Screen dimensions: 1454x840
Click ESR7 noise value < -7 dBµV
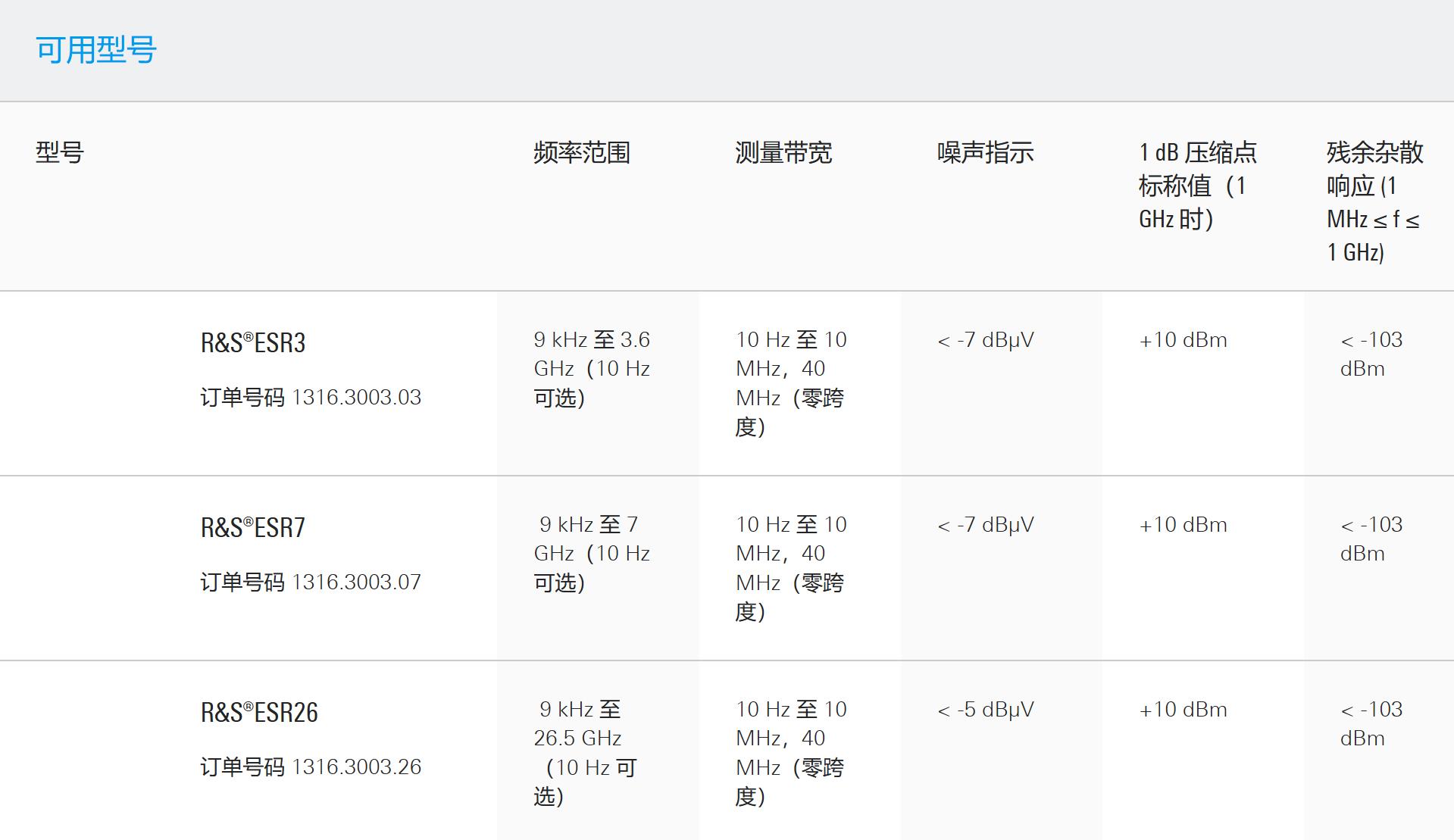click(986, 525)
